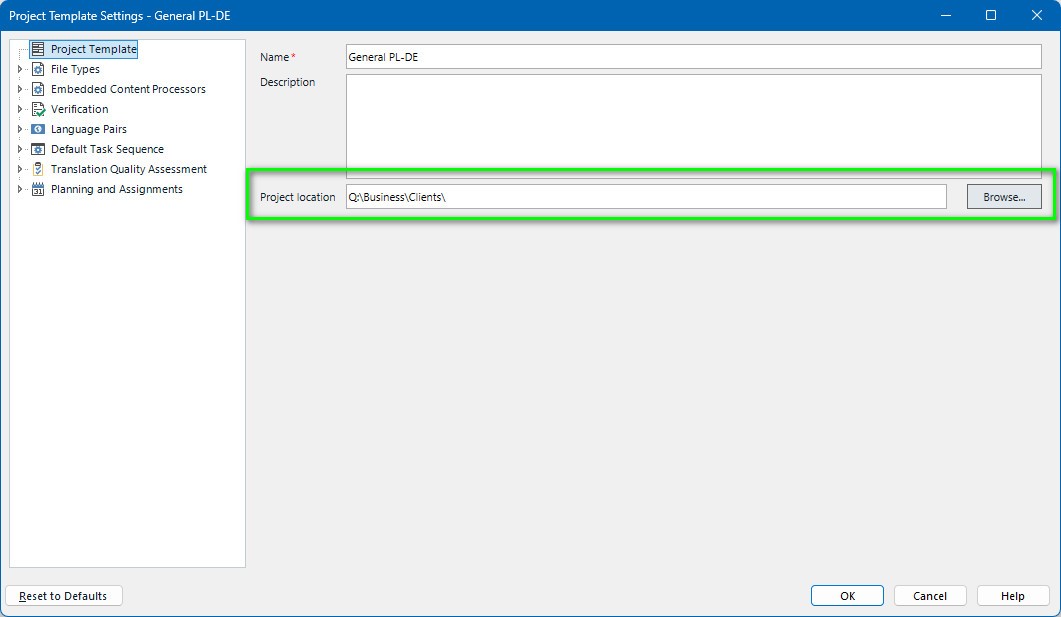This screenshot has height=617, width=1061.
Task: Click the Language Pairs icon
Action: coord(38,129)
